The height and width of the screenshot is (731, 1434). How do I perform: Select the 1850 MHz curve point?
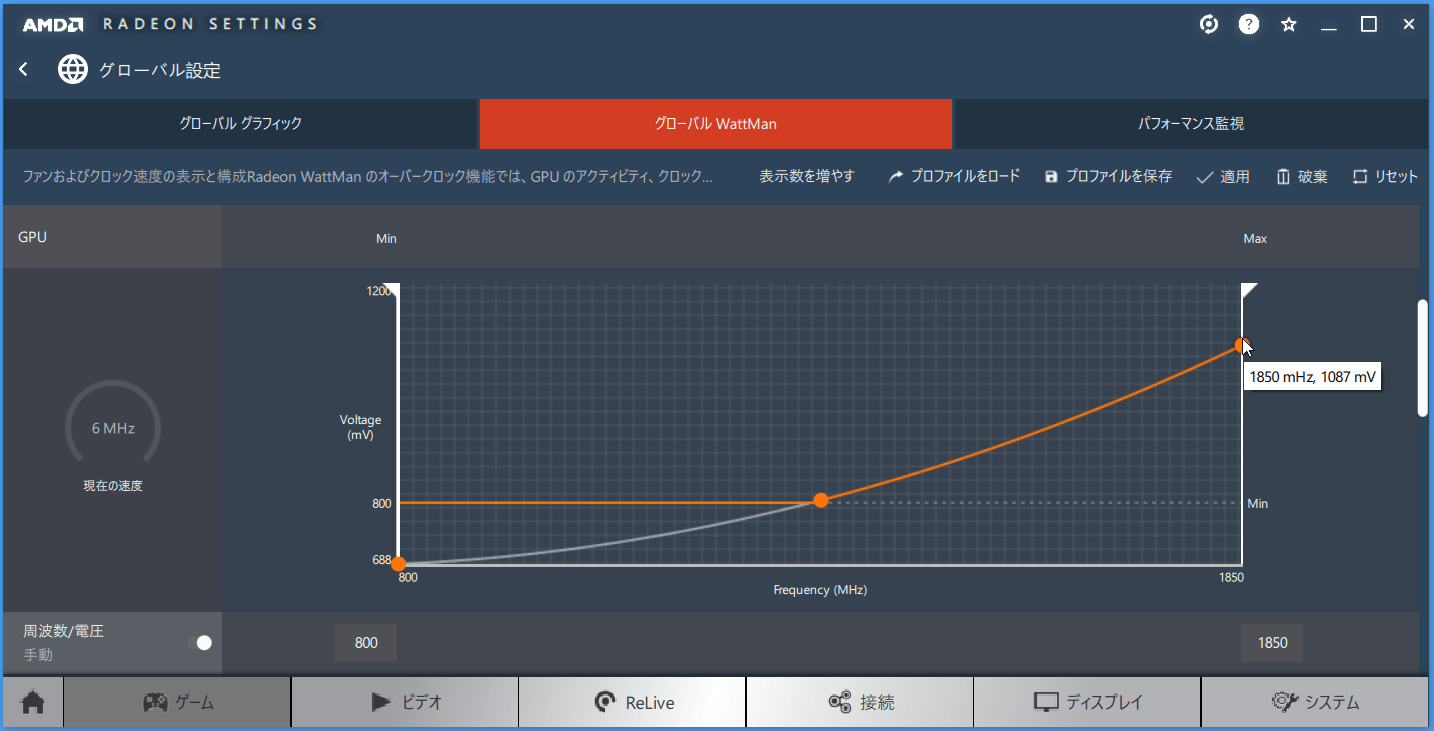1241,345
